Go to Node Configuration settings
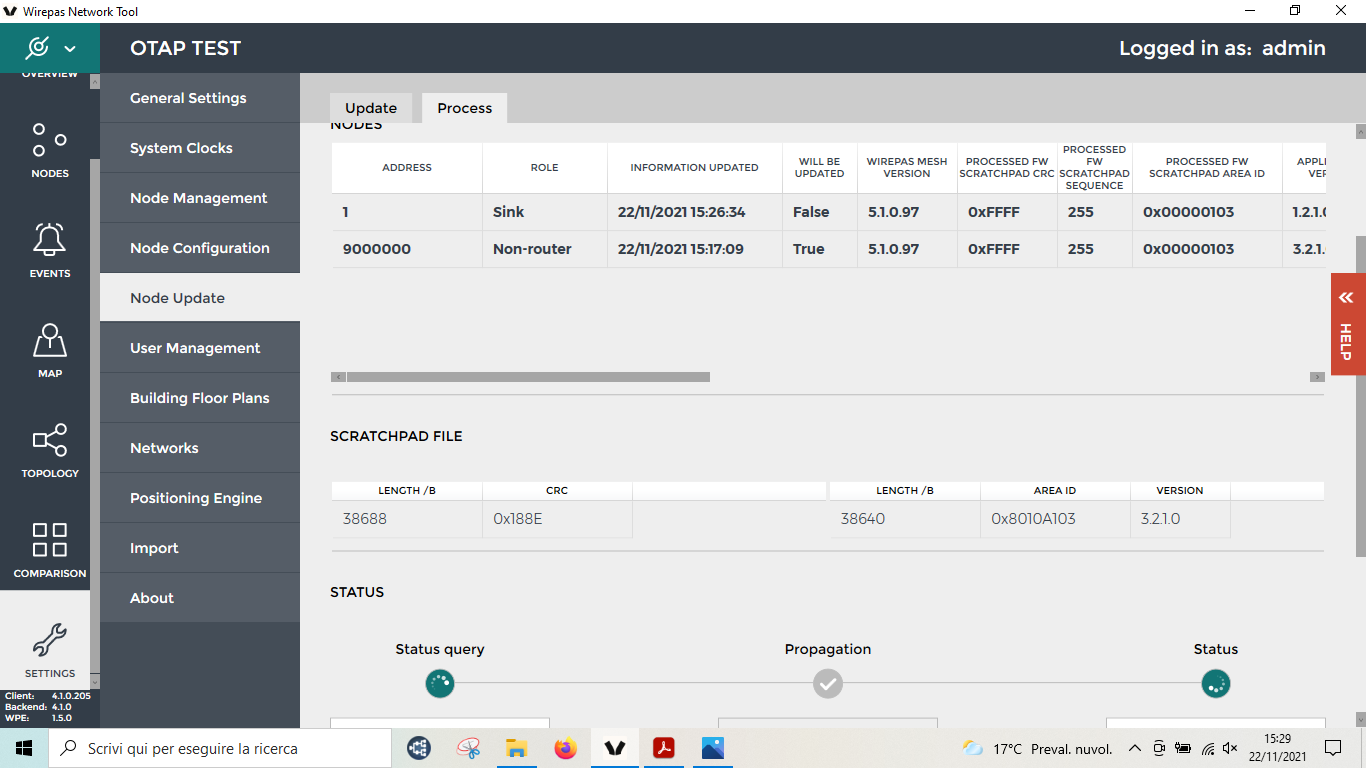Image resolution: width=1366 pixels, height=768 pixels. [200, 248]
